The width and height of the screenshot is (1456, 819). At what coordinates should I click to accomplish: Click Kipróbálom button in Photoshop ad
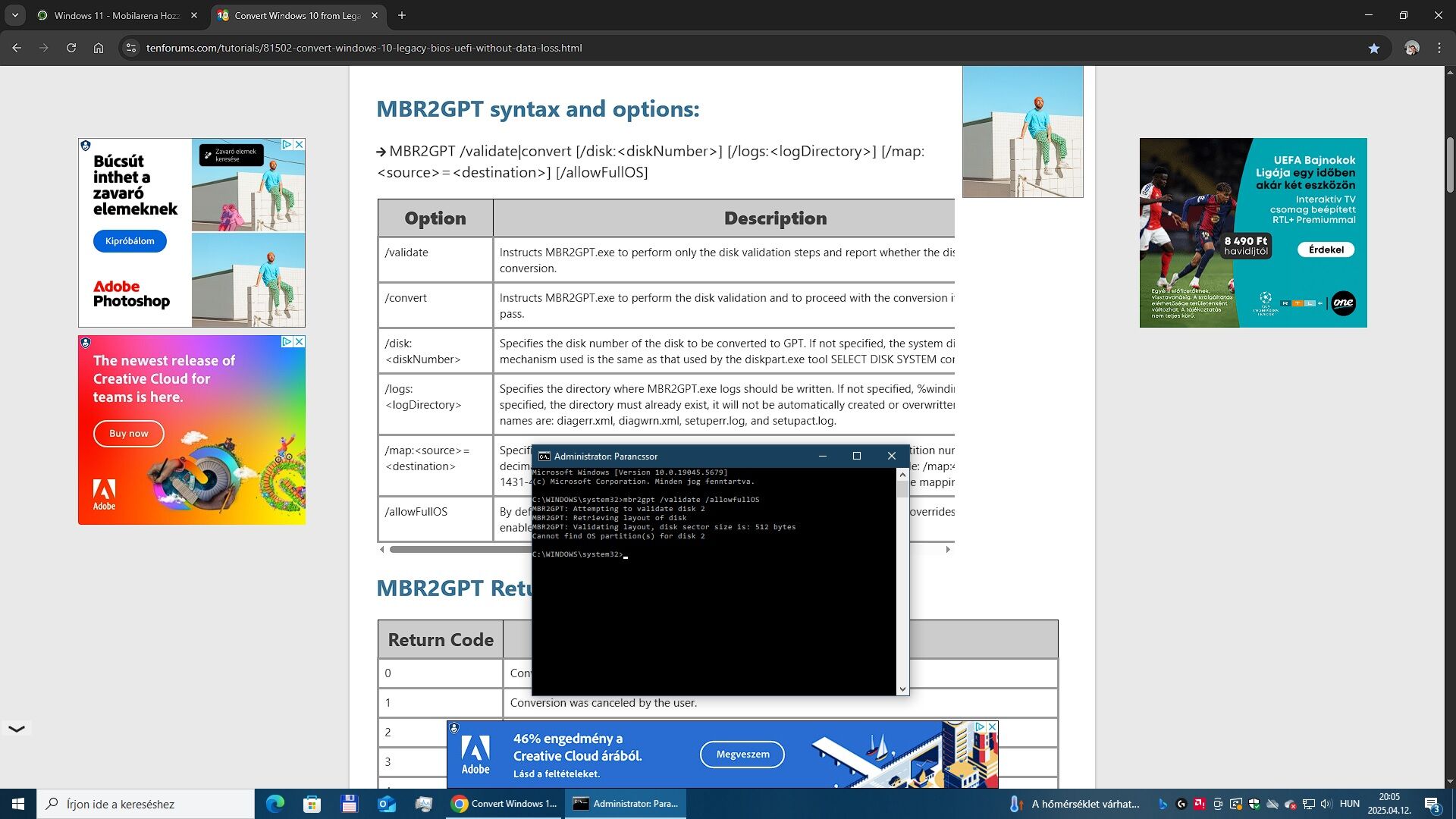tap(130, 241)
